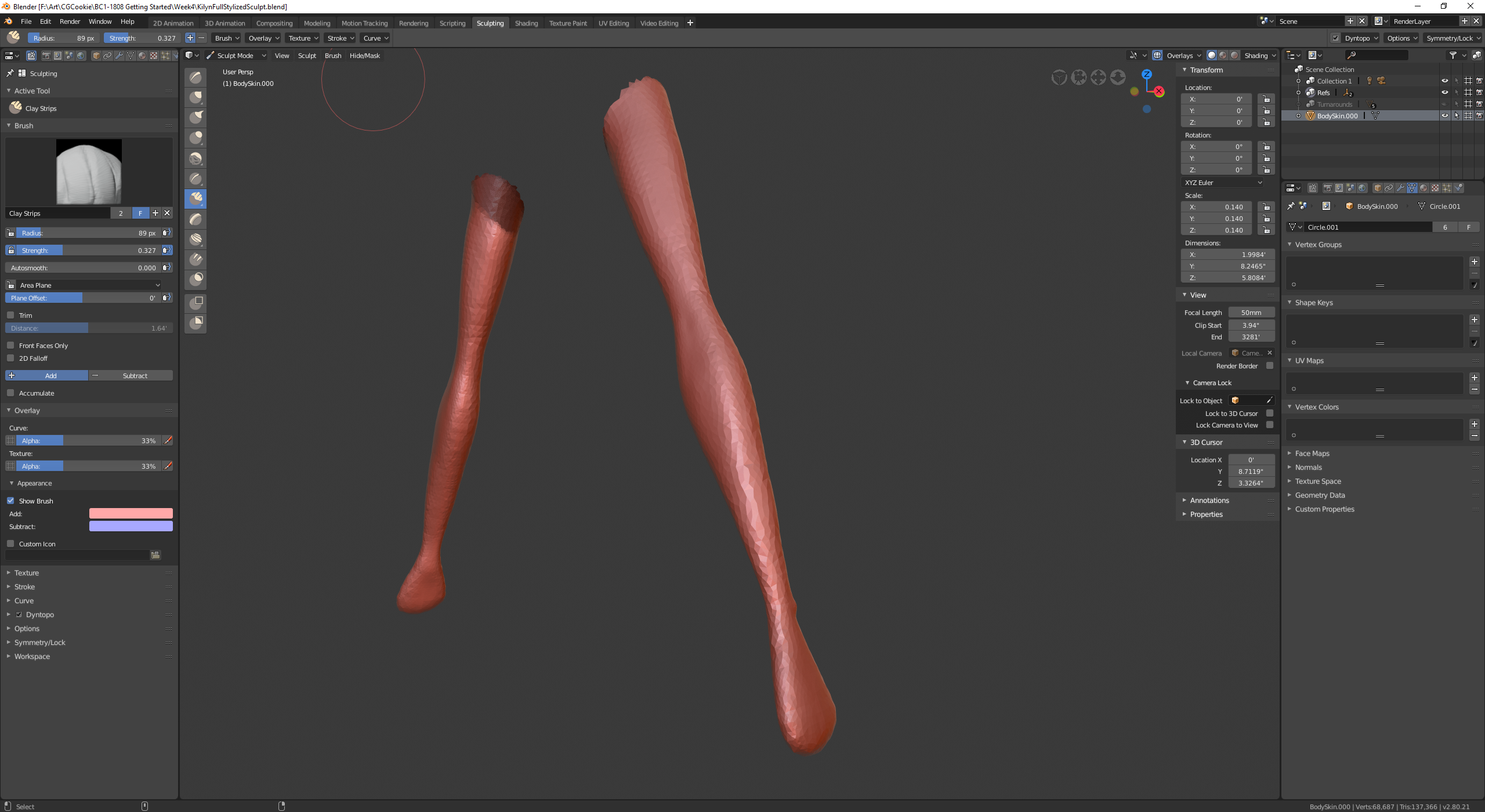Hide Refs collection with eye icon

(1444, 93)
